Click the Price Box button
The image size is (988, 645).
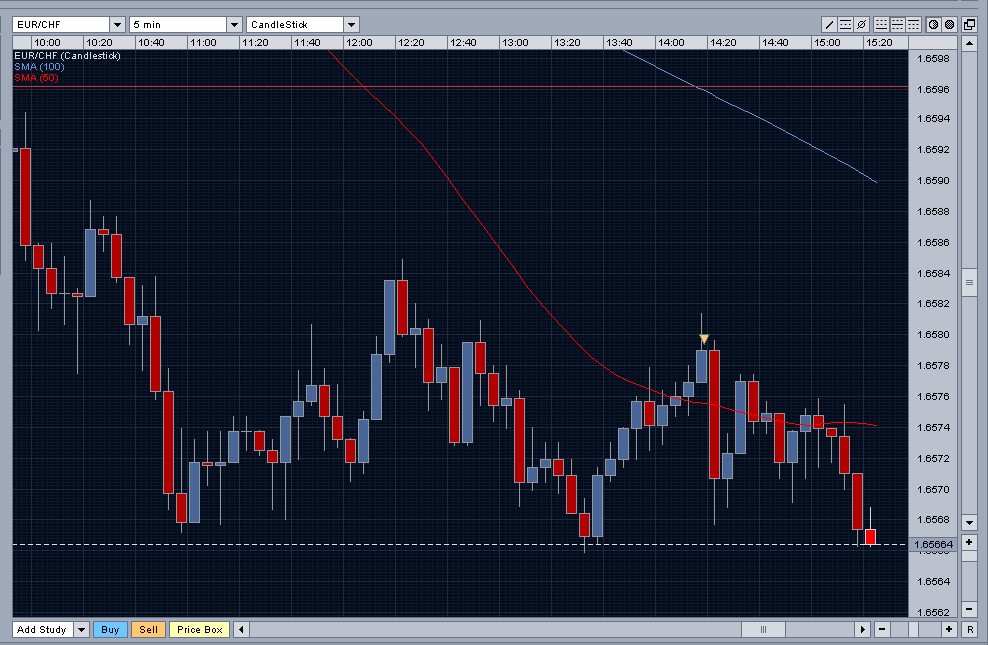[200, 629]
